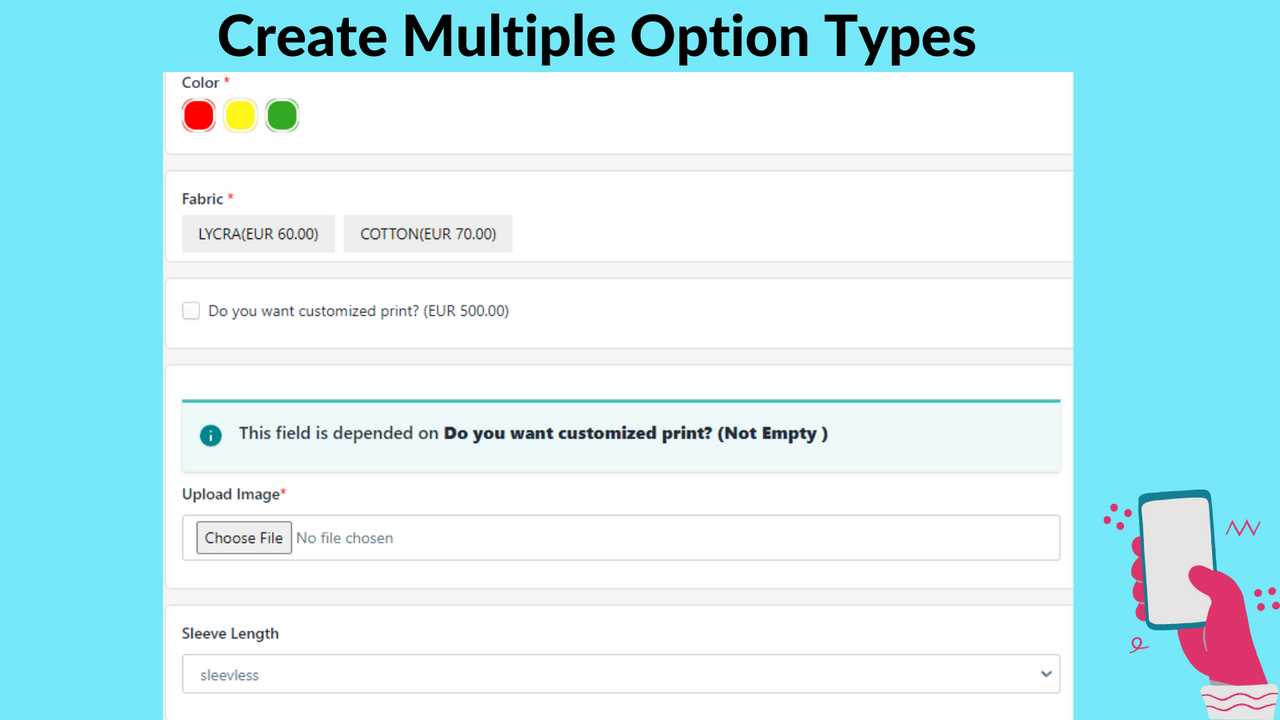Click the dependency notice banner text
The image size is (1280, 720).
click(532, 434)
